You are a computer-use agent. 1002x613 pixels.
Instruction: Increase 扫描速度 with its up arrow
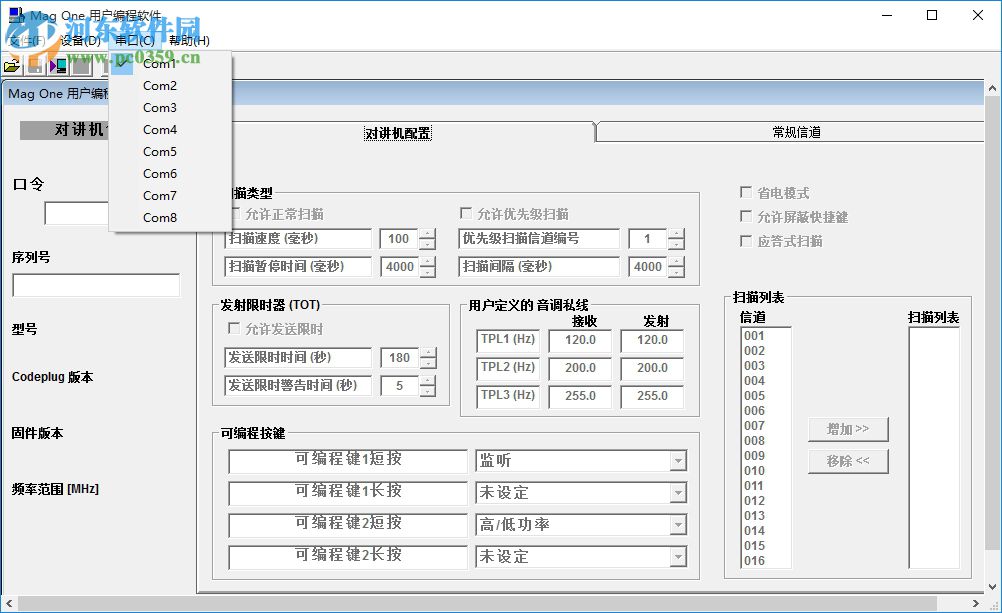[x=428, y=233]
